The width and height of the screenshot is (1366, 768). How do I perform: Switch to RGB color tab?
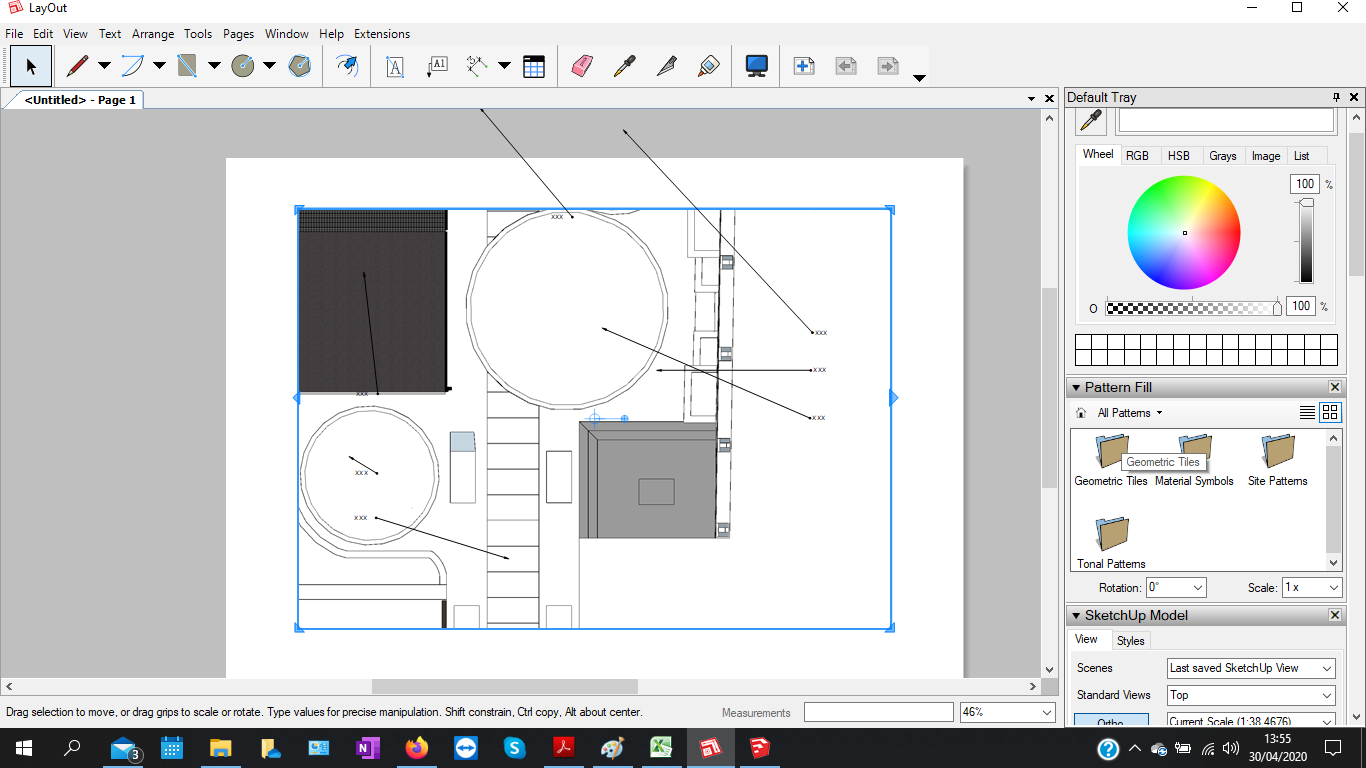(x=1137, y=156)
